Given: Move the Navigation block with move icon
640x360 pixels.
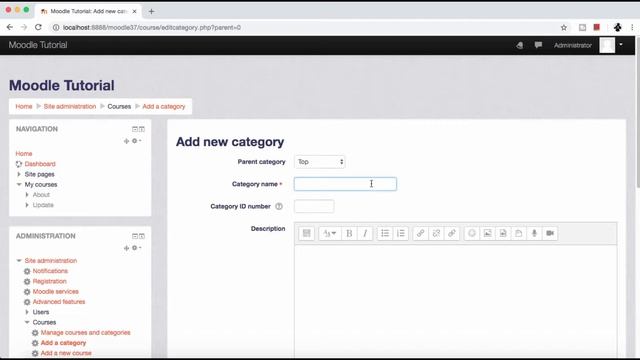Looking at the screenshot, I should (x=126, y=141).
